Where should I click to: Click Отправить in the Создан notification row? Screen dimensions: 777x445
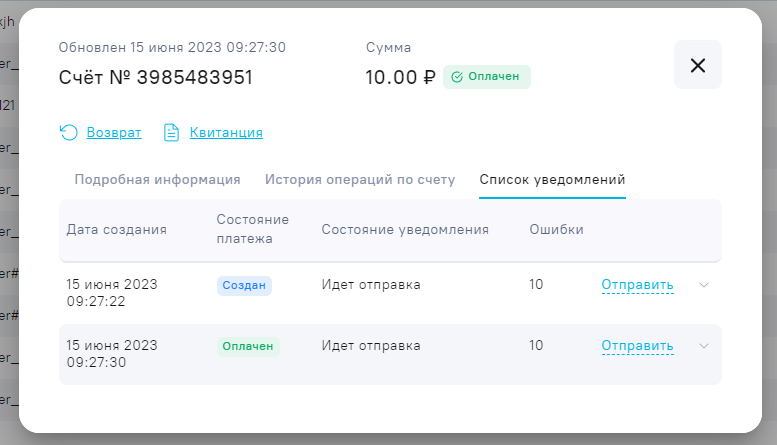(x=637, y=285)
